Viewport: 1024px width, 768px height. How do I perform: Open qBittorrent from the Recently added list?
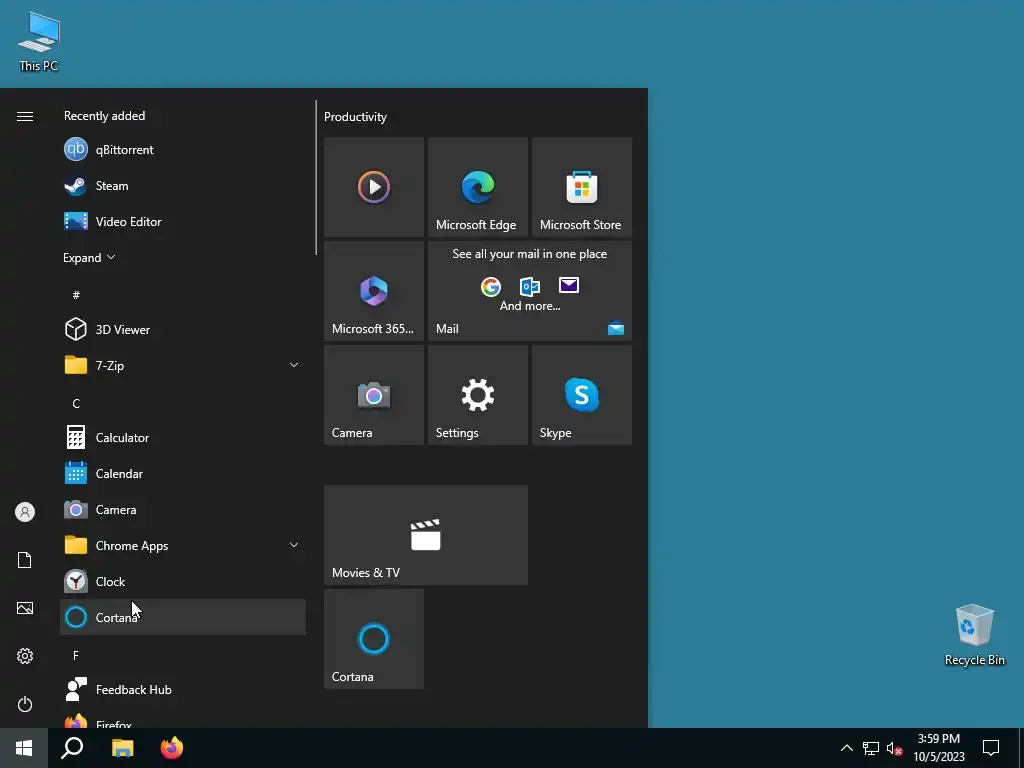183,150
